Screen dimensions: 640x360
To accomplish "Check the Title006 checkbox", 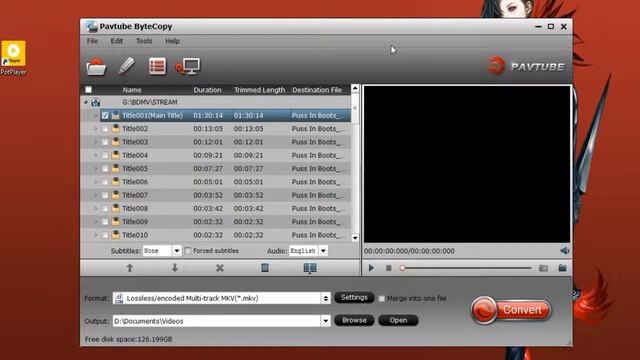I will pos(105,182).
